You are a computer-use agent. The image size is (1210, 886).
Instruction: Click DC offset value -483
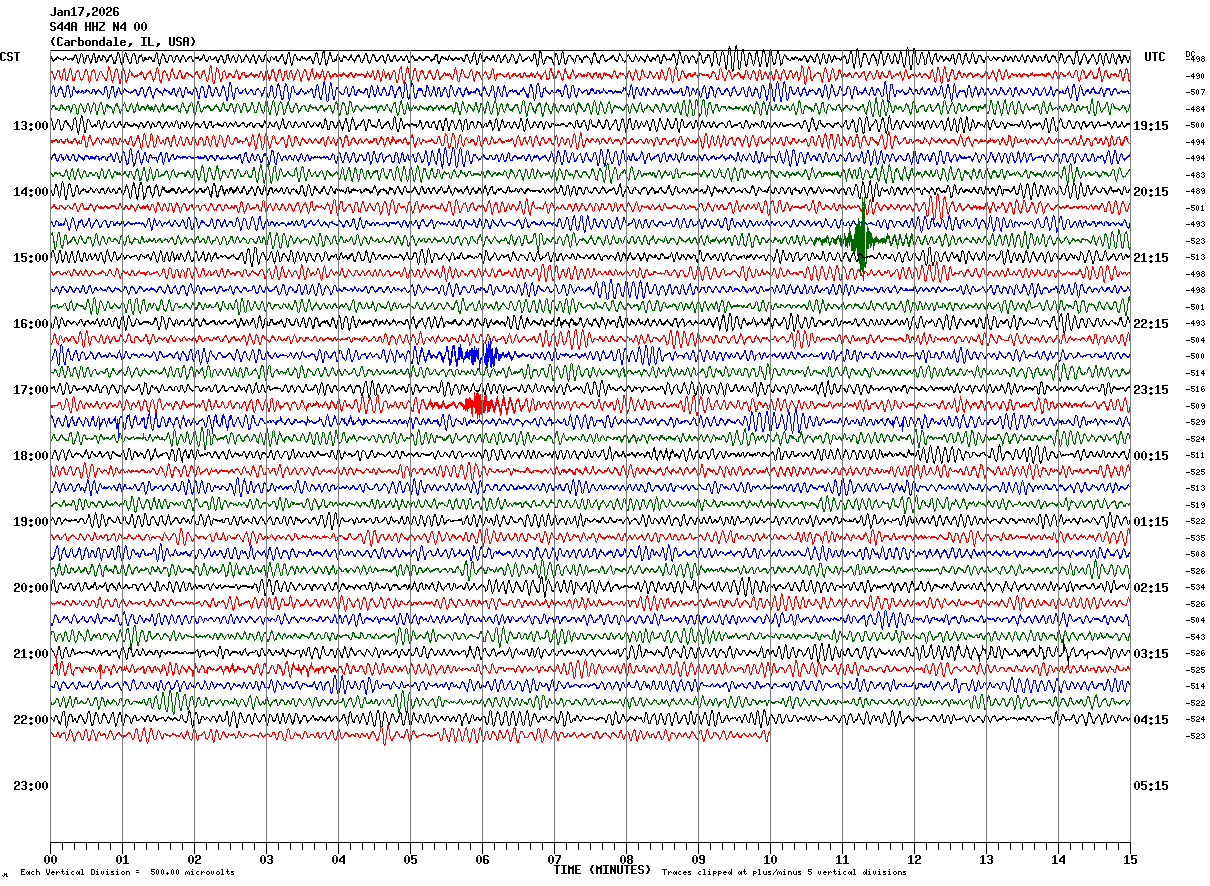(1195, 175)
